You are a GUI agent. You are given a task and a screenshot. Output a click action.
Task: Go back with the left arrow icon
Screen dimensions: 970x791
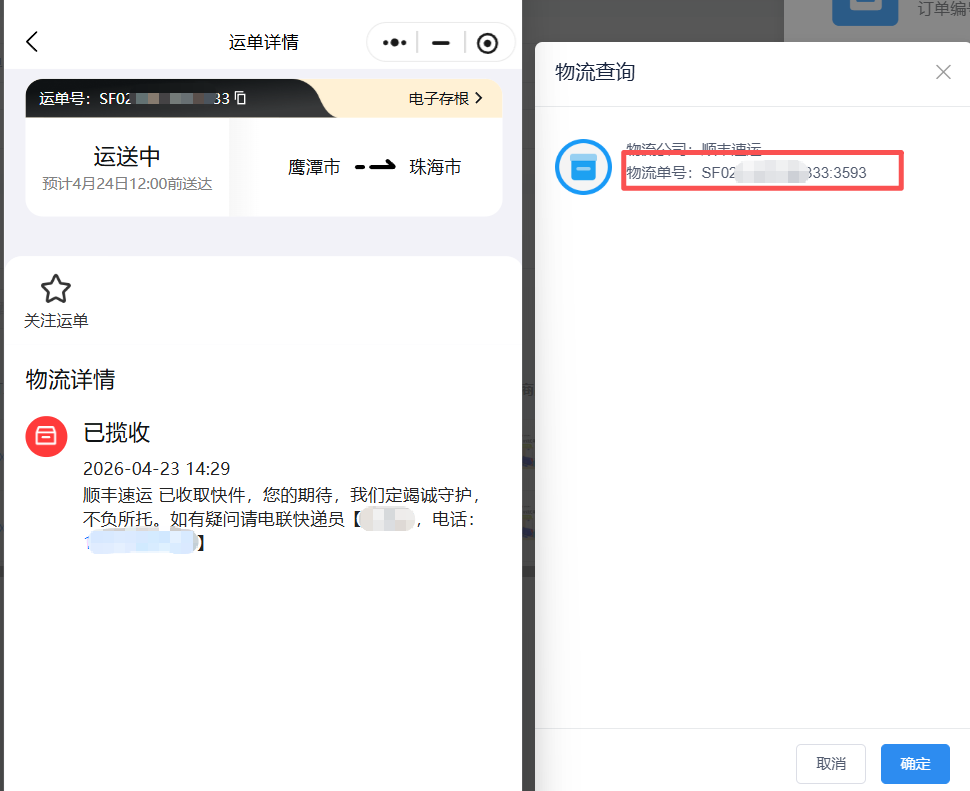click(x=32, y=42)
